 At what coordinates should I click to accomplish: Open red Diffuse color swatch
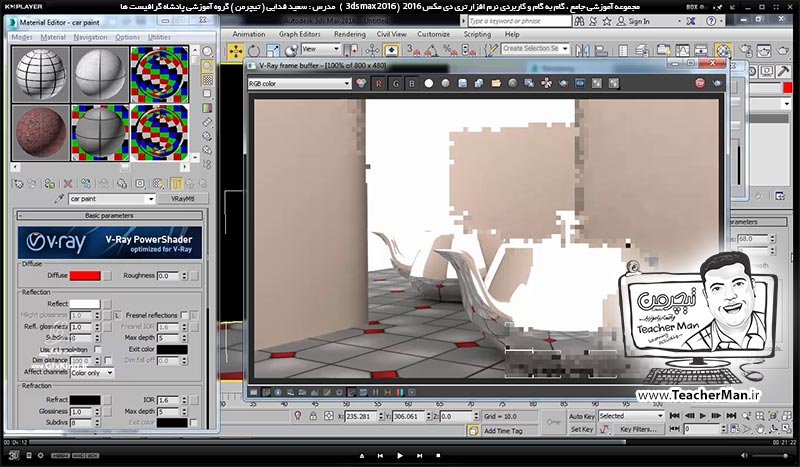[x=85, y=276]
